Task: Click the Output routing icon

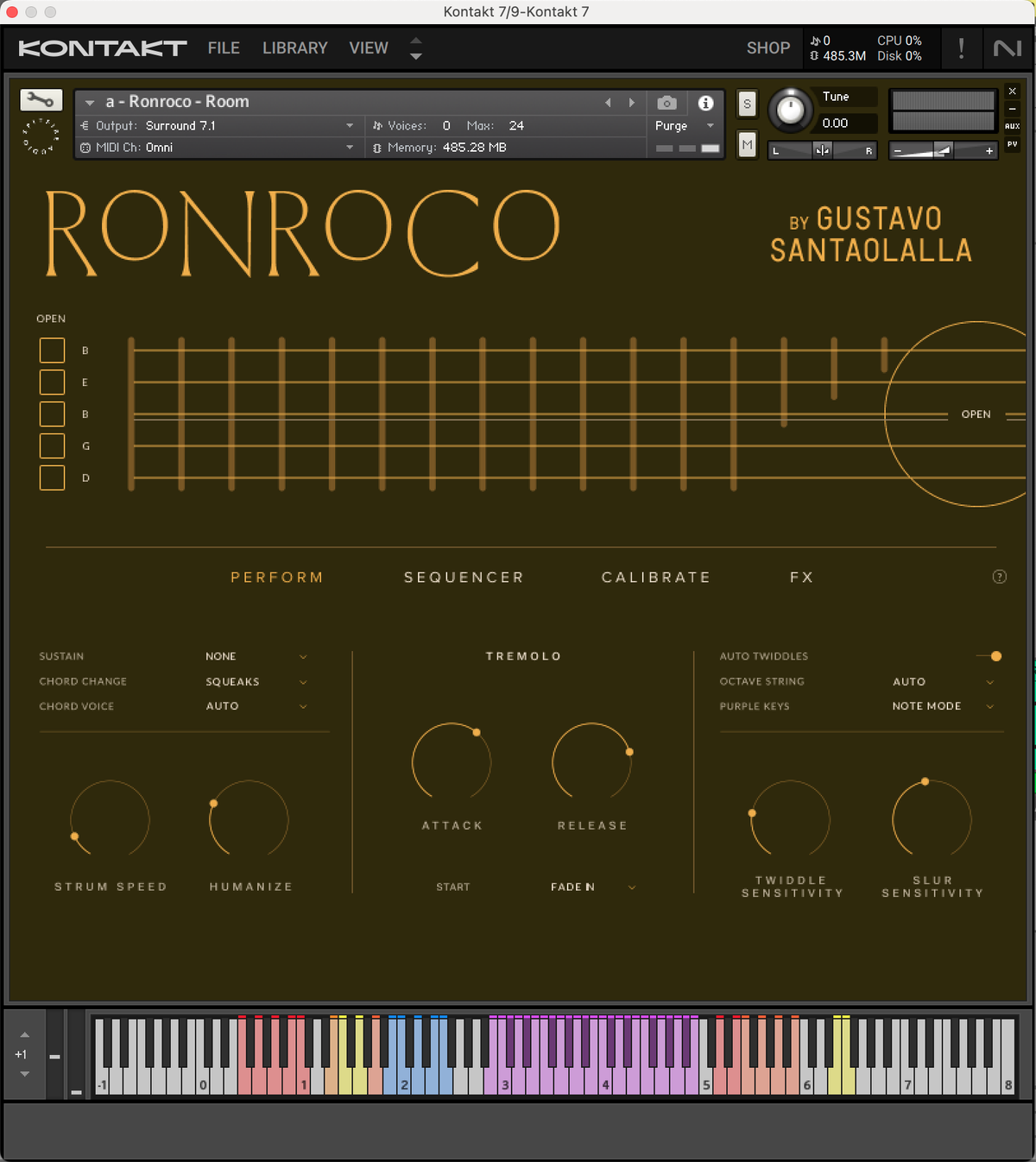Action: [x=85, y=126]
